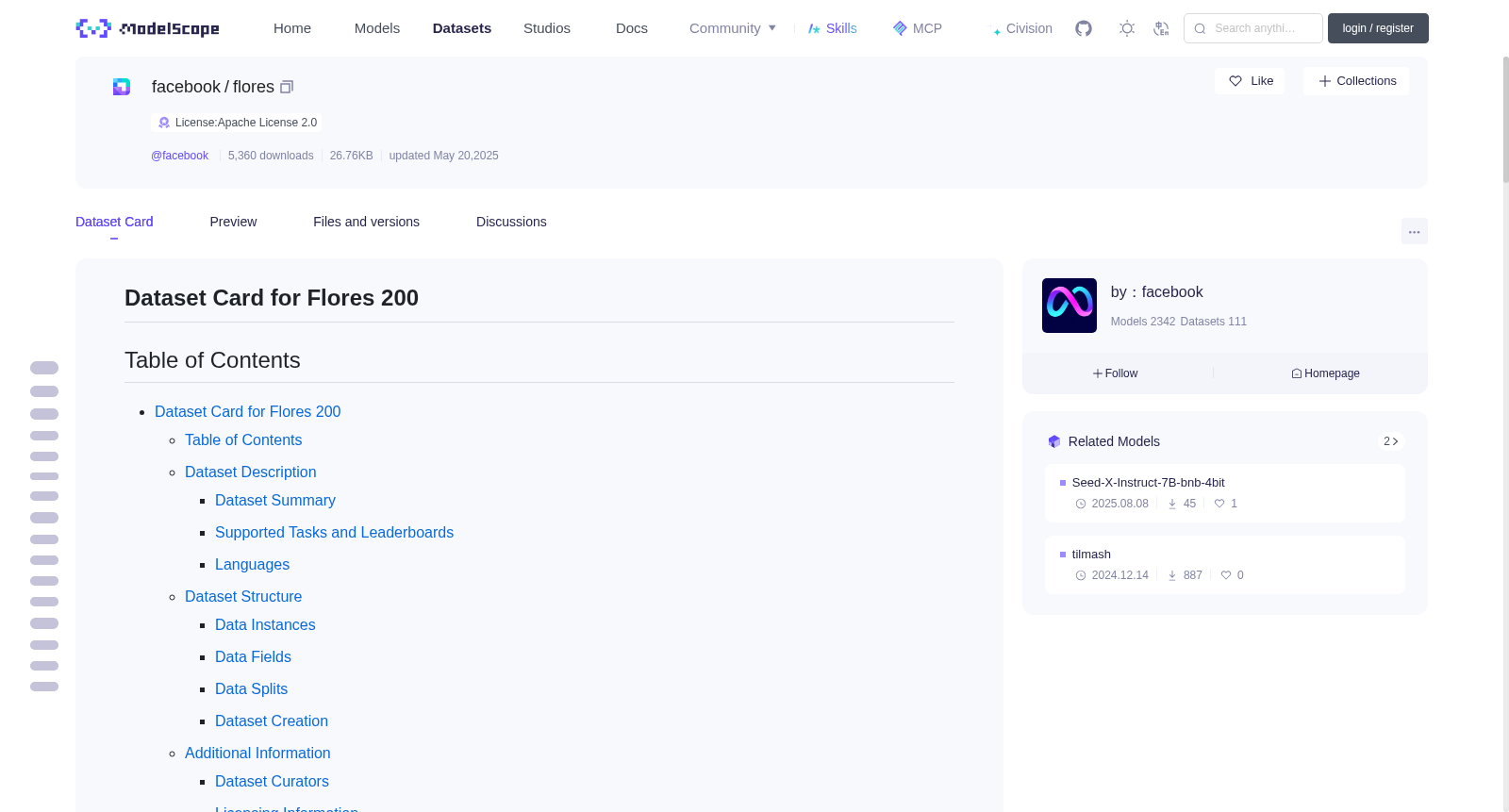Screen dimensions: 1509x812
Task: Navigate to Studios
Action: pos(547,28)
